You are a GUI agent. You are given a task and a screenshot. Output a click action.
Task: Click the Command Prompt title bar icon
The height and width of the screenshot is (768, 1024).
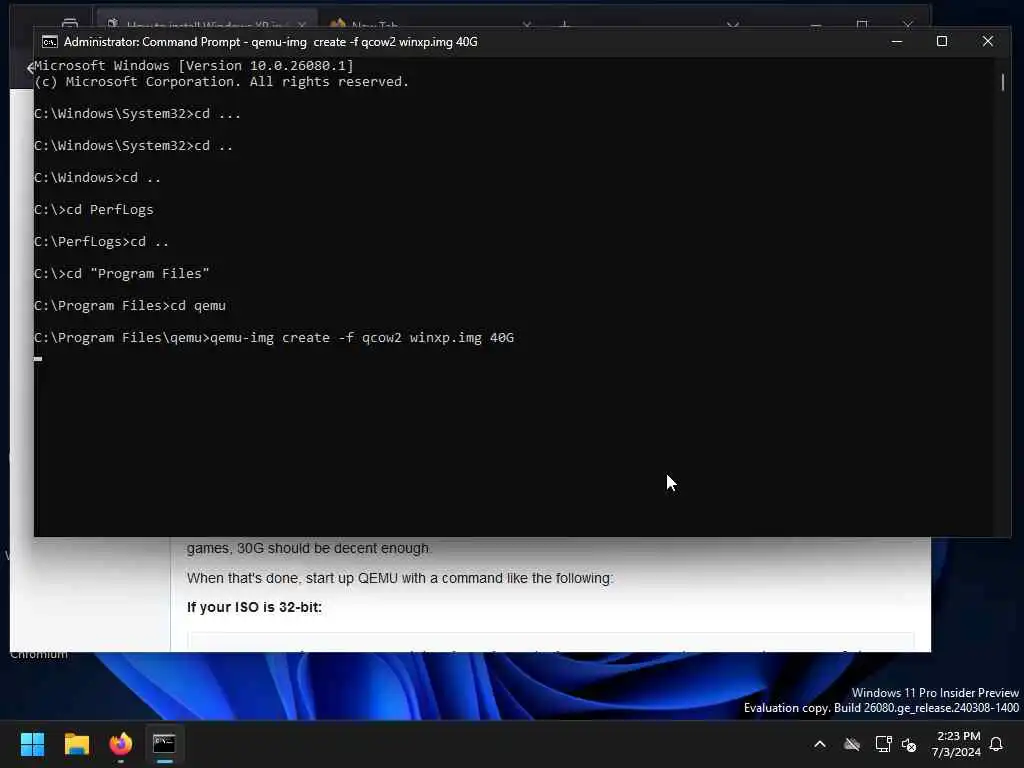tap(50, 42)
